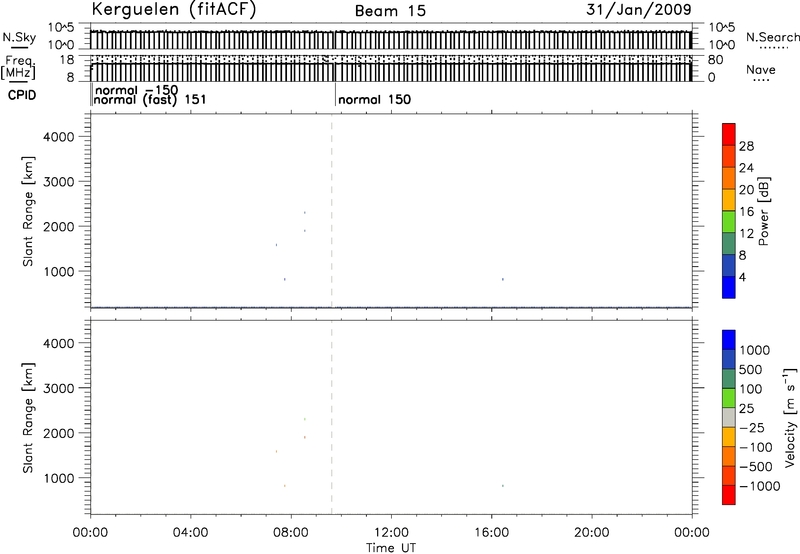Click the '04:00' time tick label
This screenshot has height=554, width=800.
pos(190,533)
